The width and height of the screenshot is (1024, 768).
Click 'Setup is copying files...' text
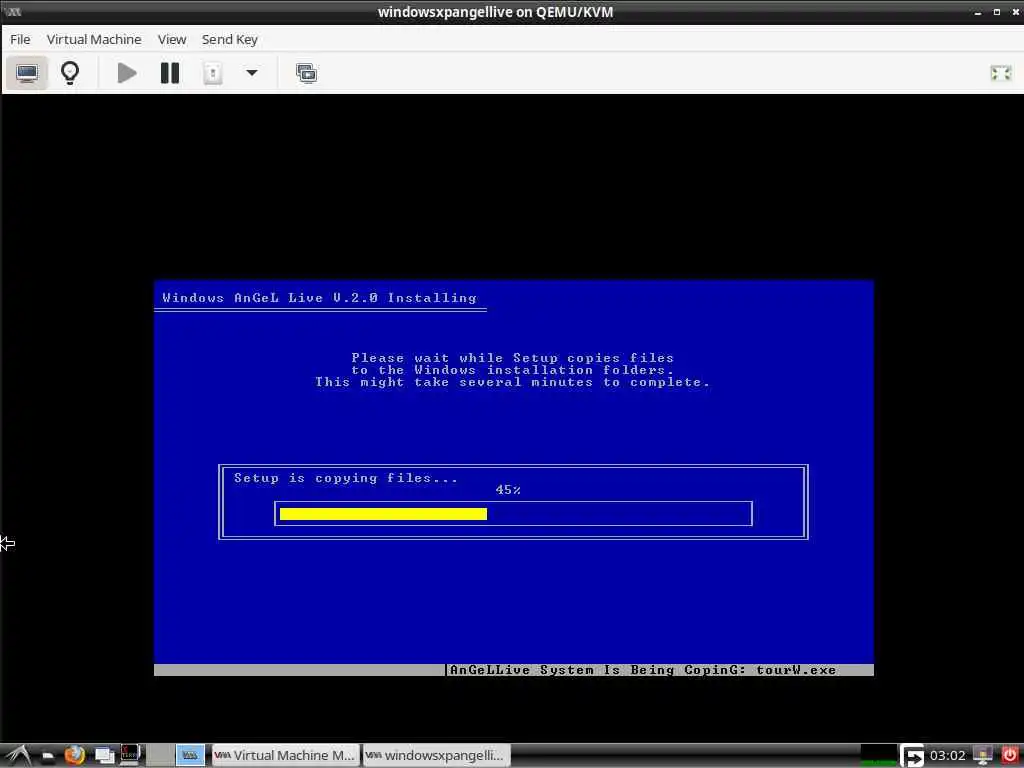coord(346,478)
